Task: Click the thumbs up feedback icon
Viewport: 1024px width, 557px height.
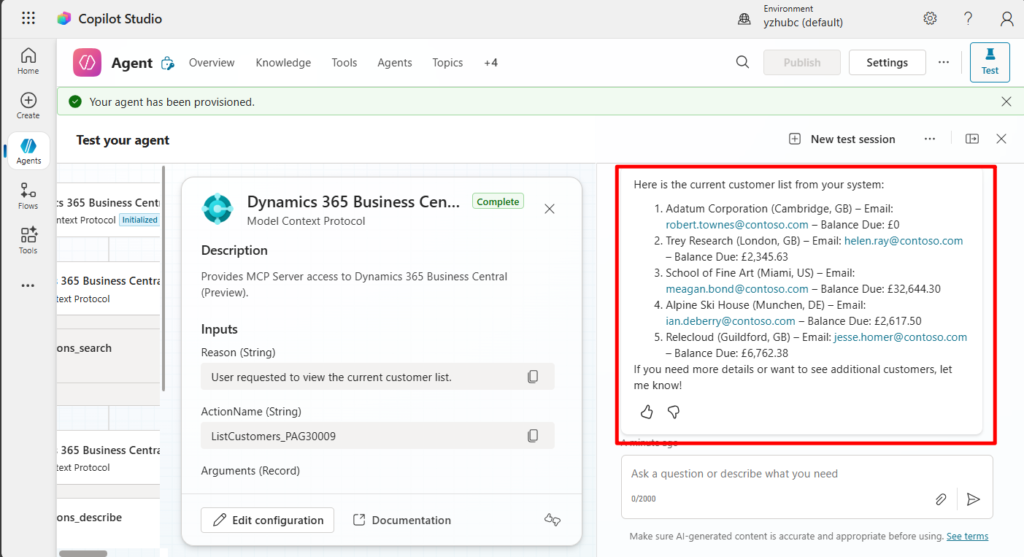Action: [646, 411]
